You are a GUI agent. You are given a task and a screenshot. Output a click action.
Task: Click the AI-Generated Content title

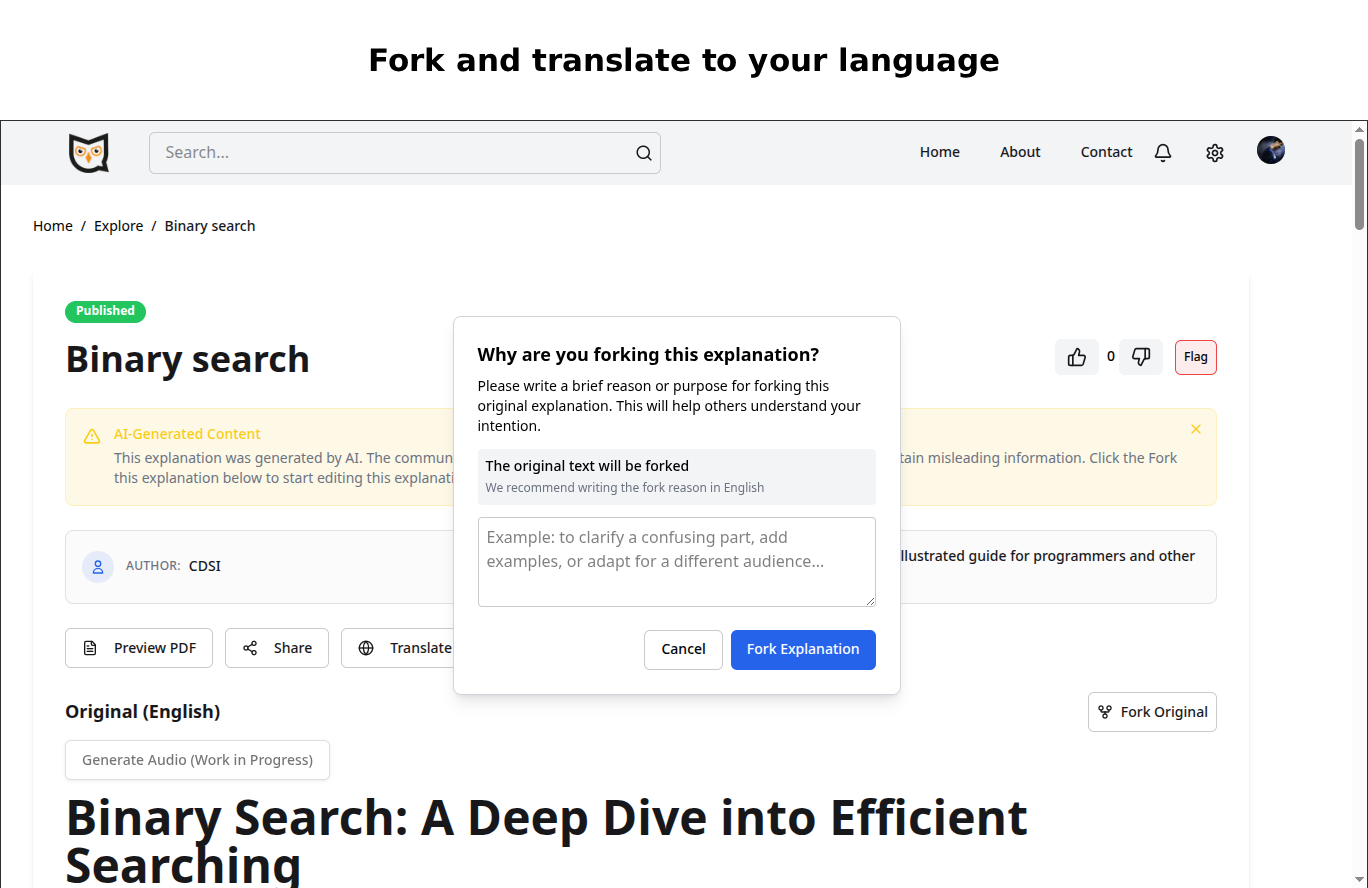tap(187, 434)
